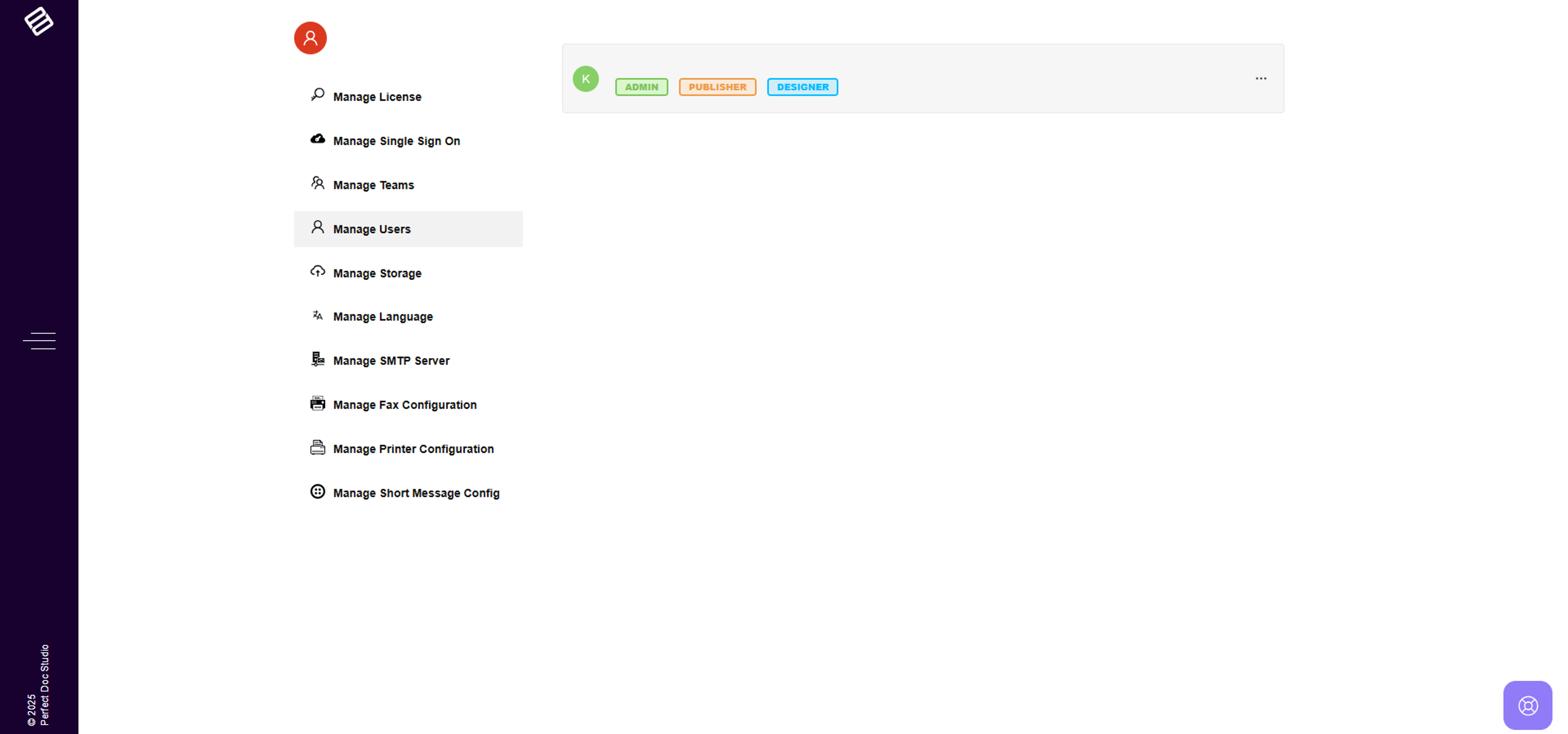Click the server icon beside SMTP Server

pos(318,359)
